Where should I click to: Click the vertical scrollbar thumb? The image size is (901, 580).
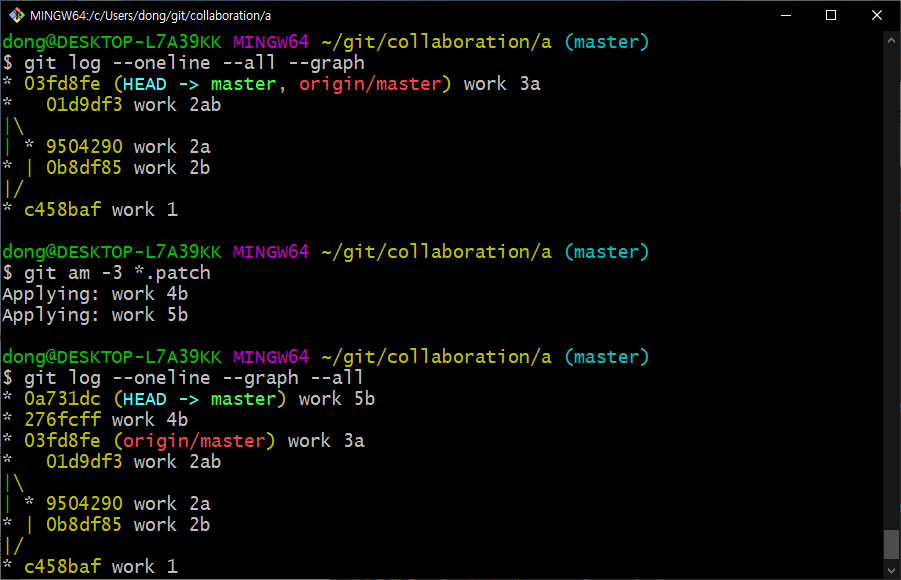tap(891, 544)
